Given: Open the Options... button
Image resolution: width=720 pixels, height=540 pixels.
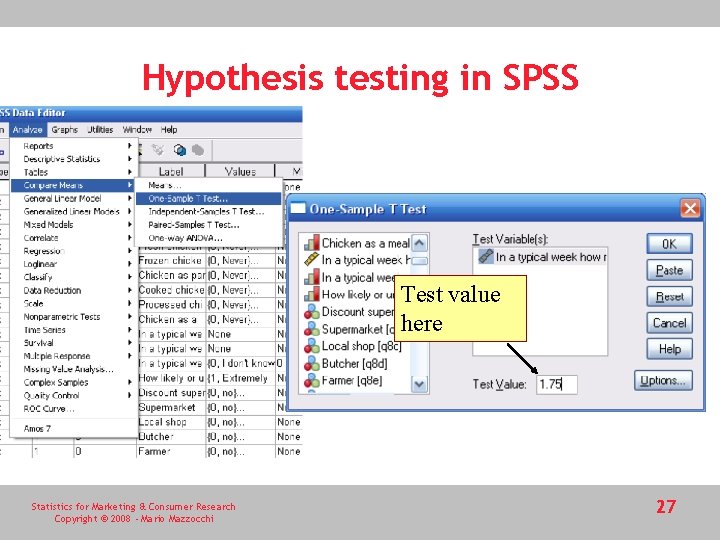Looking at the screenshot, I should (663, 381).
